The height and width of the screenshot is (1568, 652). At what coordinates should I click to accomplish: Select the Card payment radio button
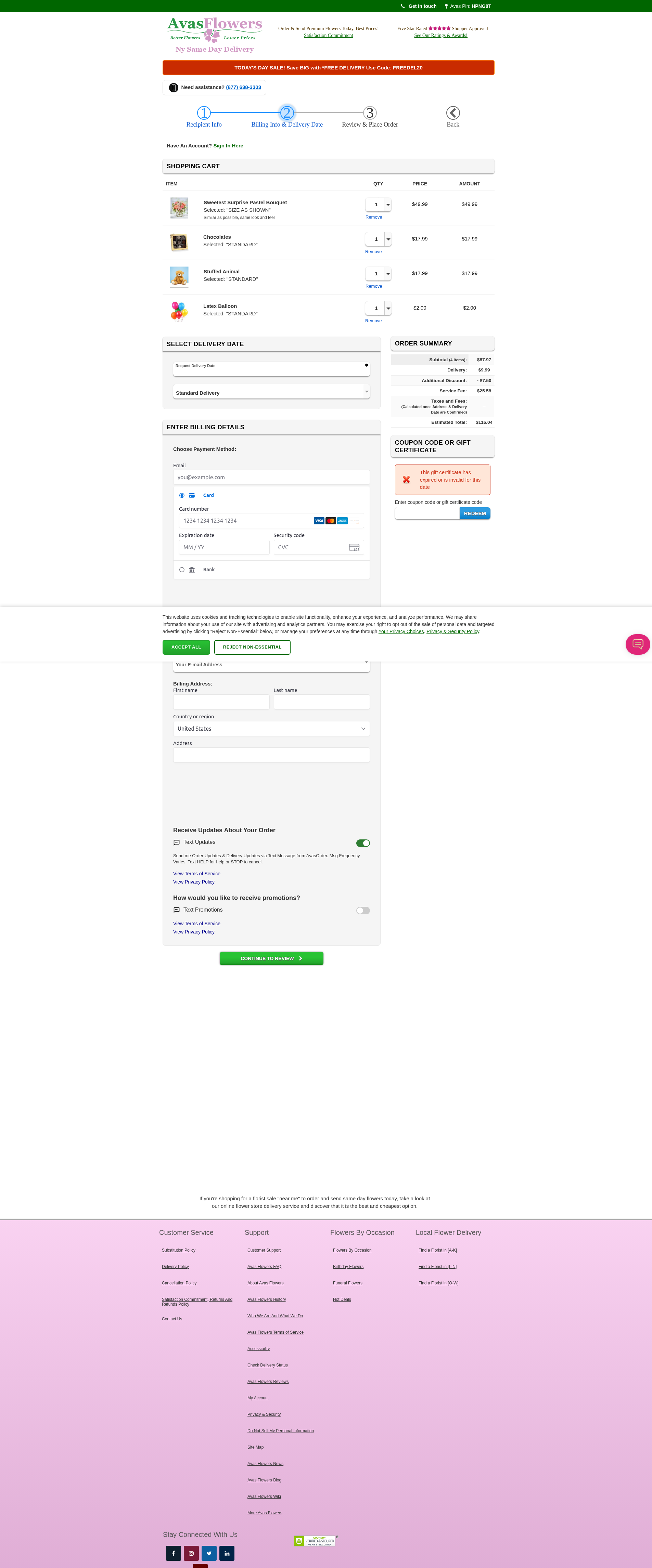click(x=181, y=496)
